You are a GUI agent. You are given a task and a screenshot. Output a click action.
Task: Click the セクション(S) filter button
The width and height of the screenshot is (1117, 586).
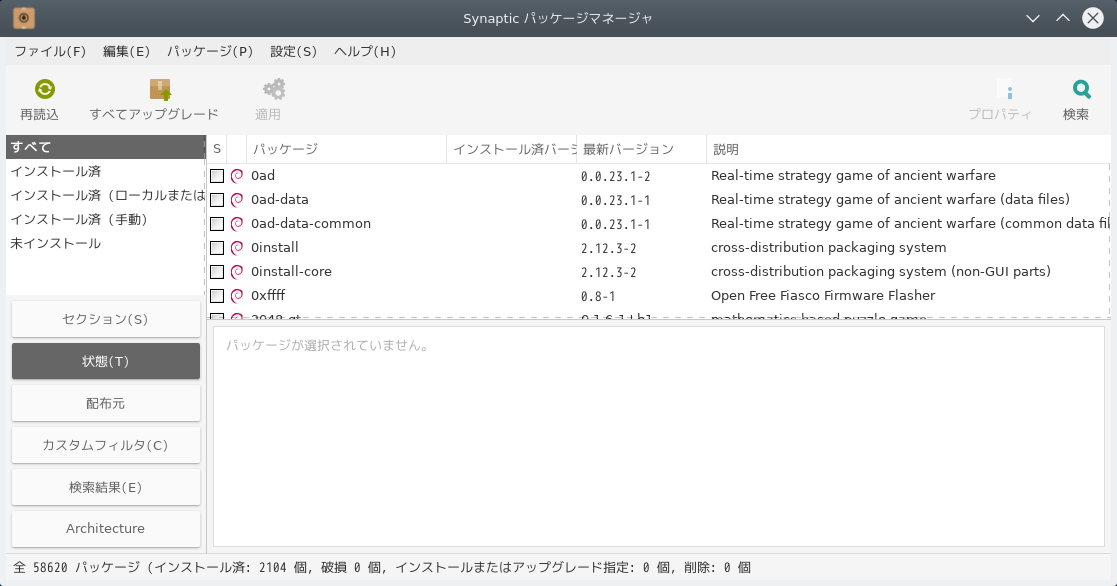tap(105, 319)
